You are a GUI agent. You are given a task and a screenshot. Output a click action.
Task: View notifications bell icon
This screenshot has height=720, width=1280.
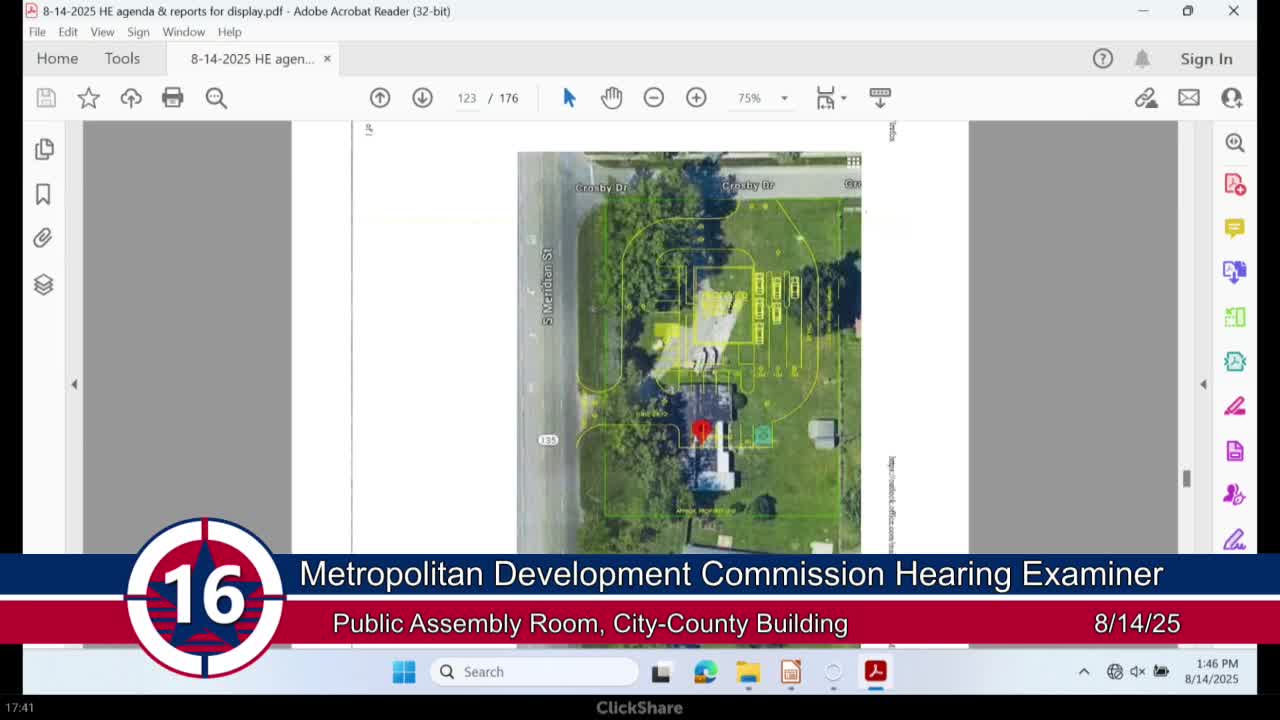[x=1142, y=59]
